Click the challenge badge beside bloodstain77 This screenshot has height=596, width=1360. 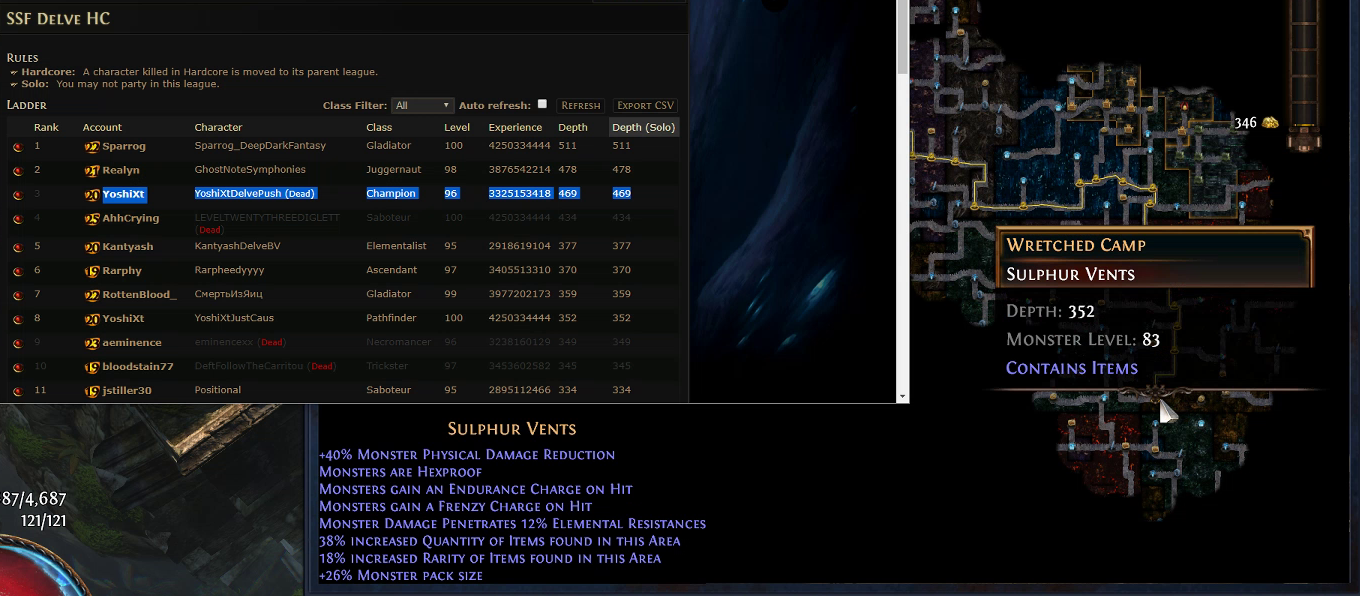pos(92,366)
